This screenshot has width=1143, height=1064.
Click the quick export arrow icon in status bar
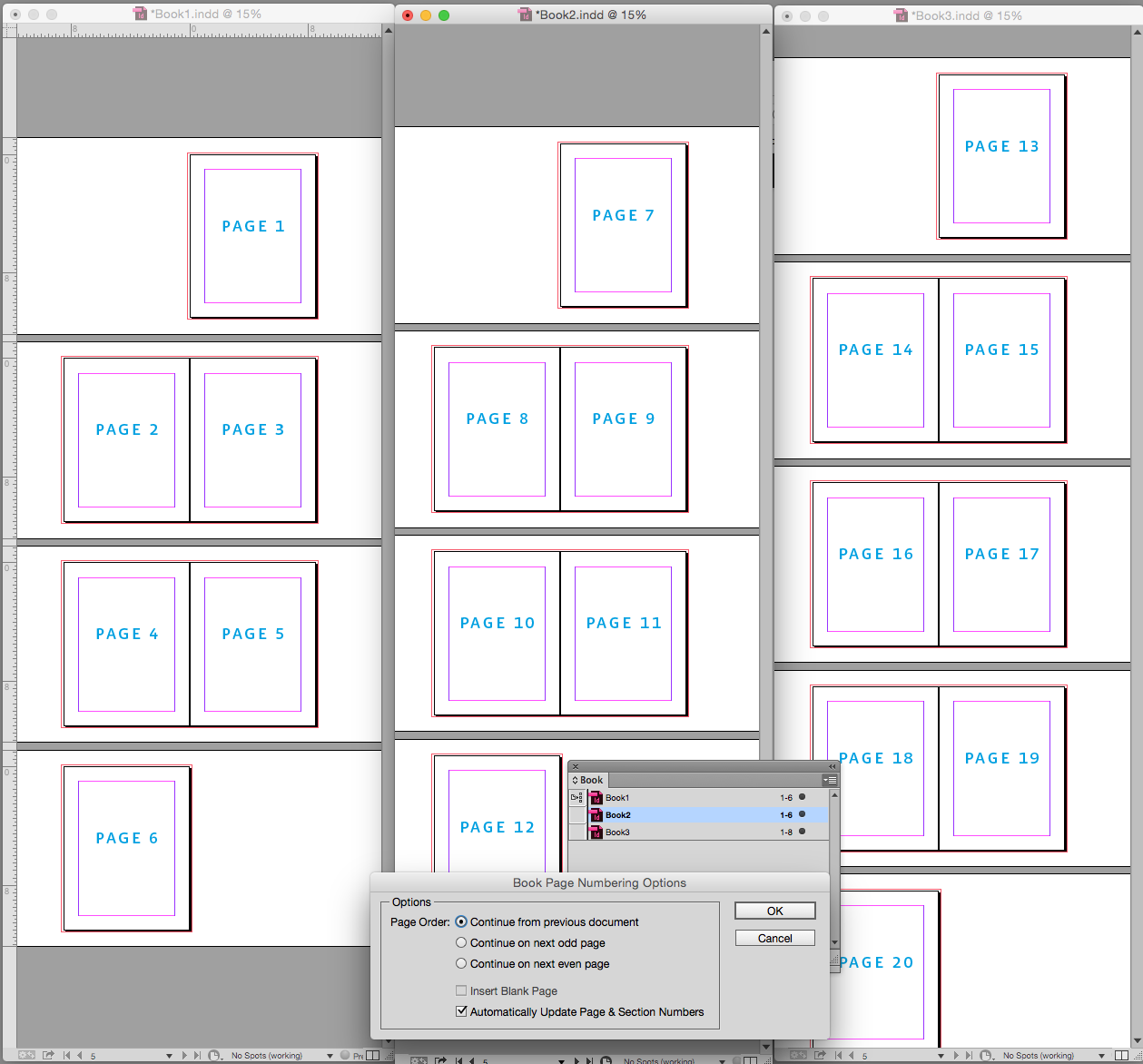[48, 1055]
